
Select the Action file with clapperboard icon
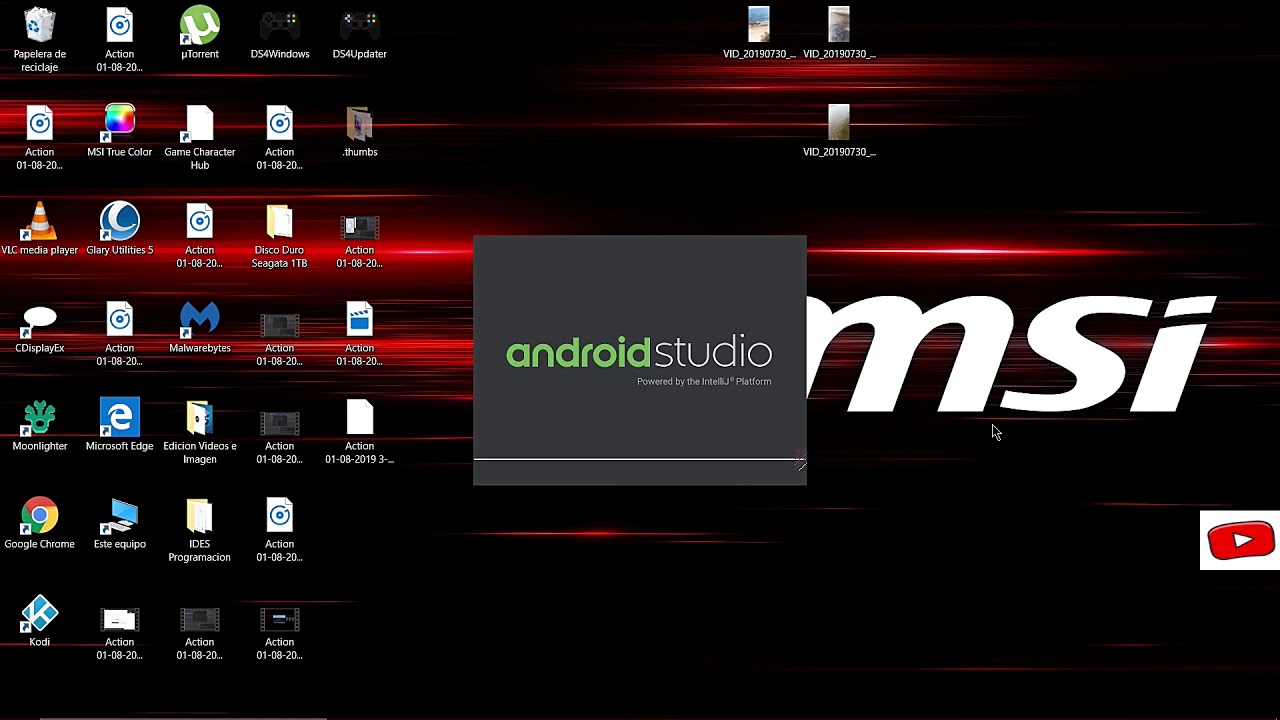click(360, 319)
